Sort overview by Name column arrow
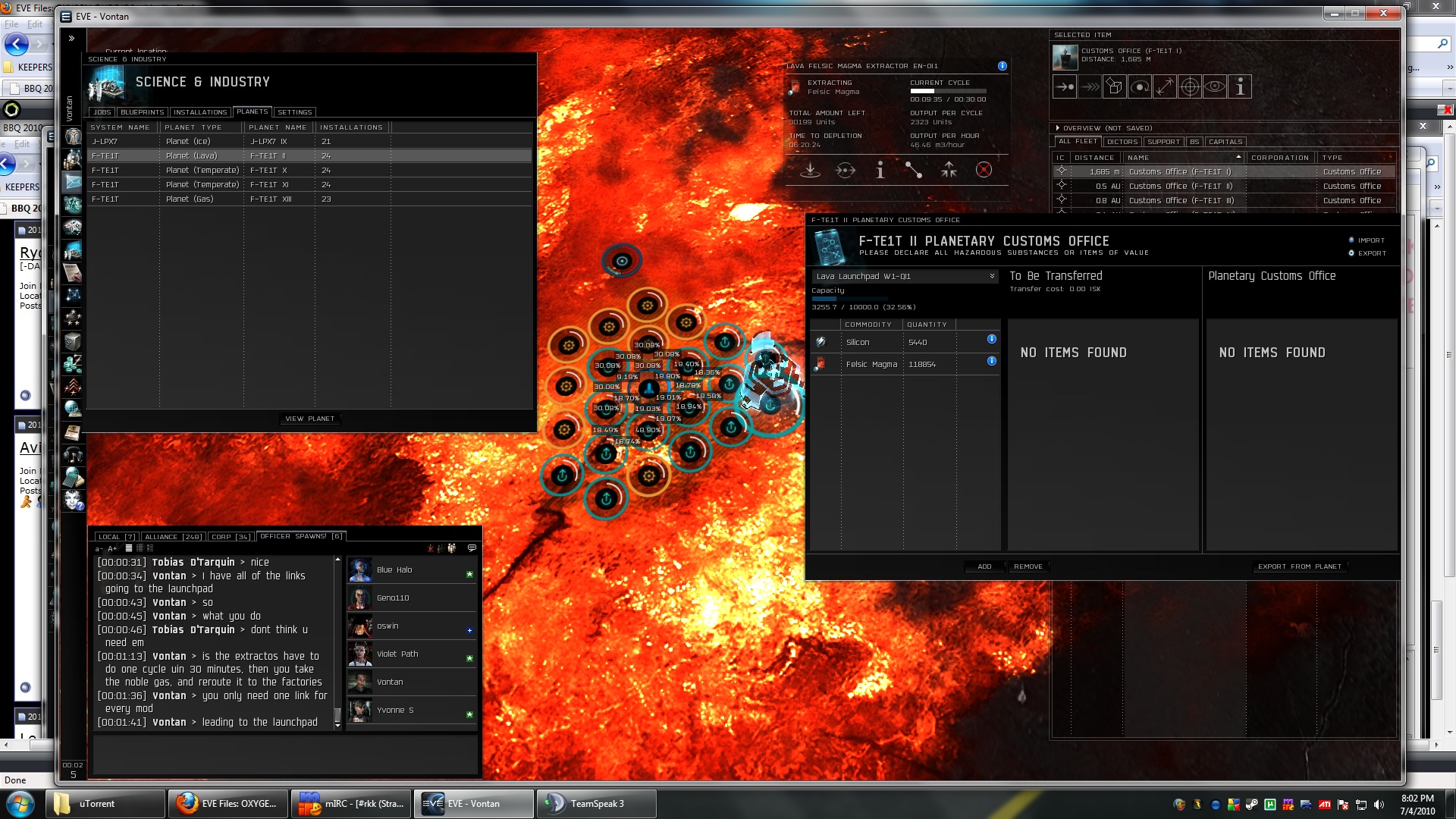The image size is (1456, 819). click(x=1238, y=158)
